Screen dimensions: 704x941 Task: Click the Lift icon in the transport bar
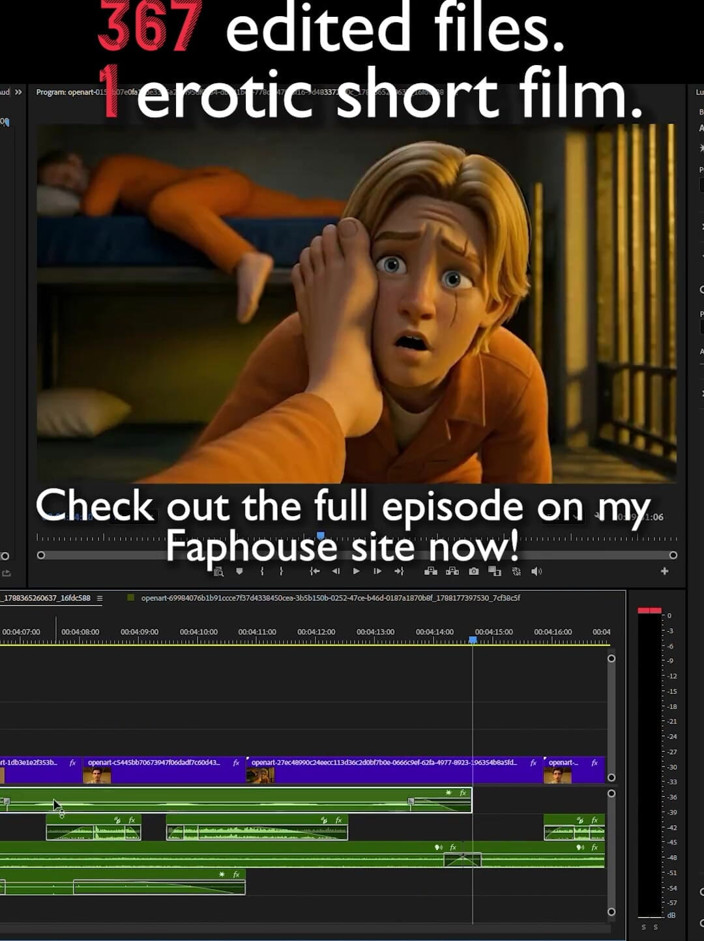pyautogui.click(x=431, y=571)
